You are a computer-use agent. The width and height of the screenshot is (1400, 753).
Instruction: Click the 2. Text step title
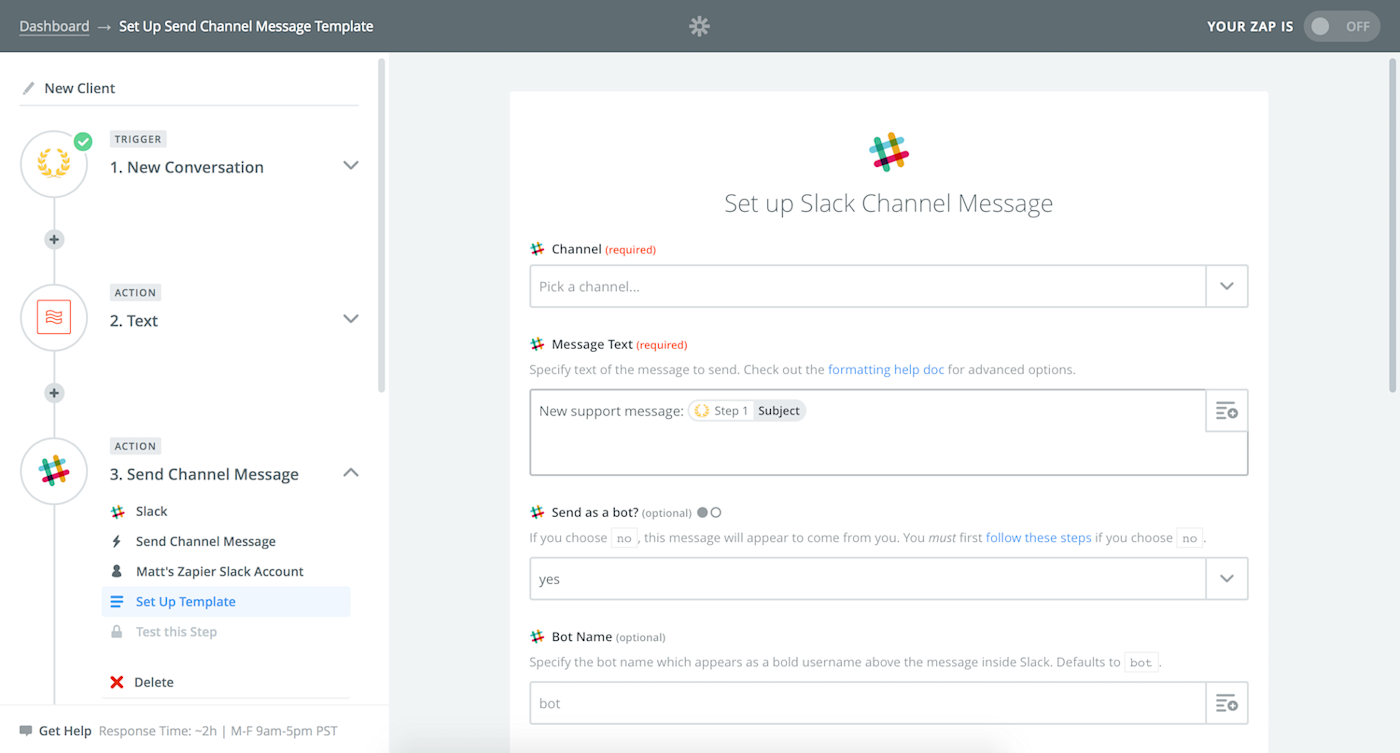click(134, 321)
